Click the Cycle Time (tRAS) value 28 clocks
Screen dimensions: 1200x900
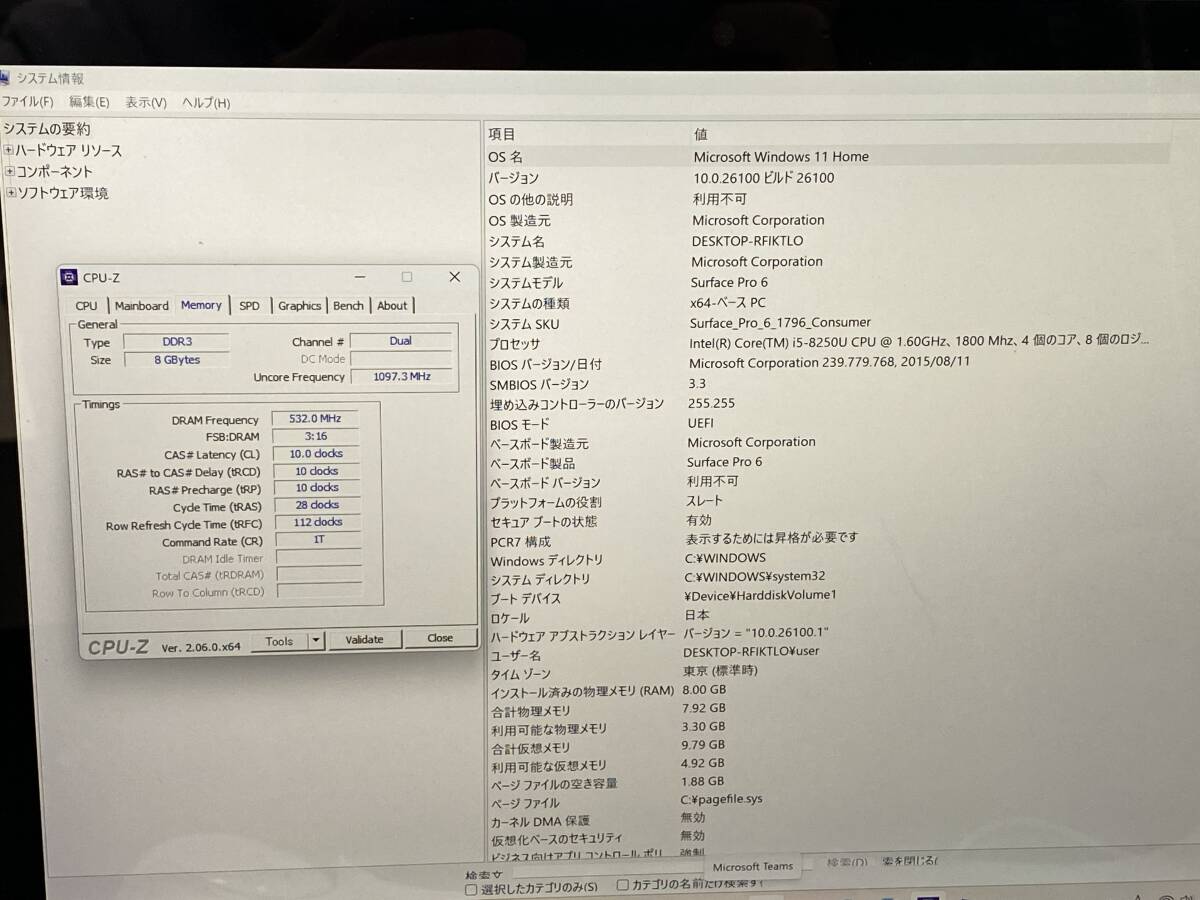pos(316,505)
